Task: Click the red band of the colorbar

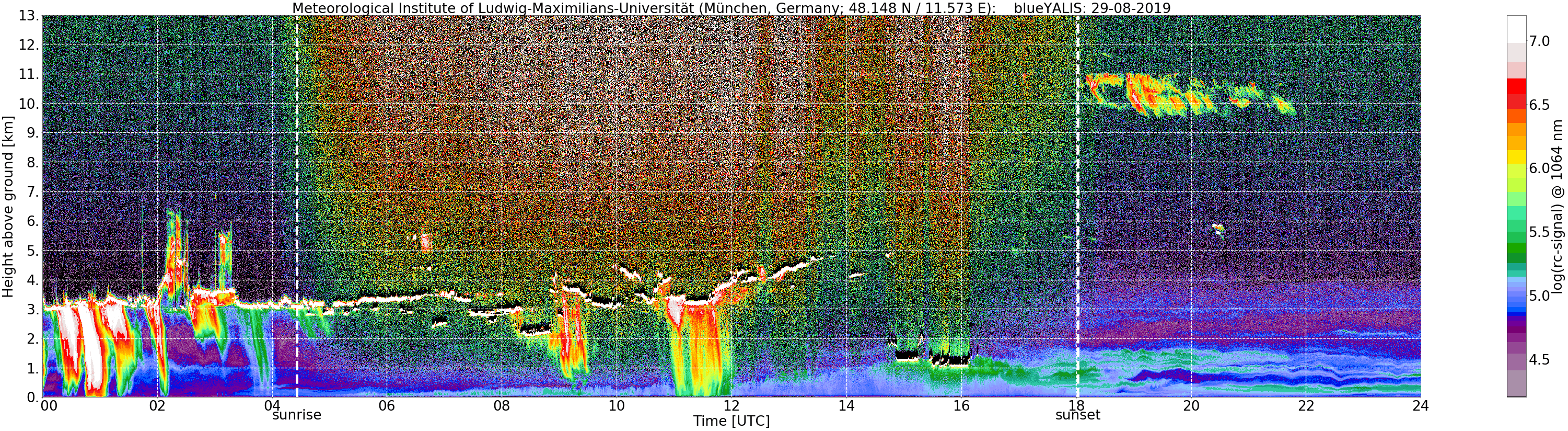Action: [1516, 93]
